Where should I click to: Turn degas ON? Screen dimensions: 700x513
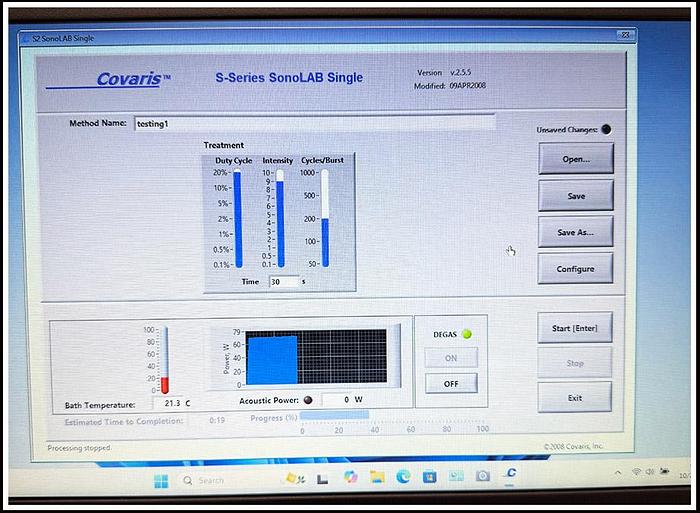tap(451, 358)
